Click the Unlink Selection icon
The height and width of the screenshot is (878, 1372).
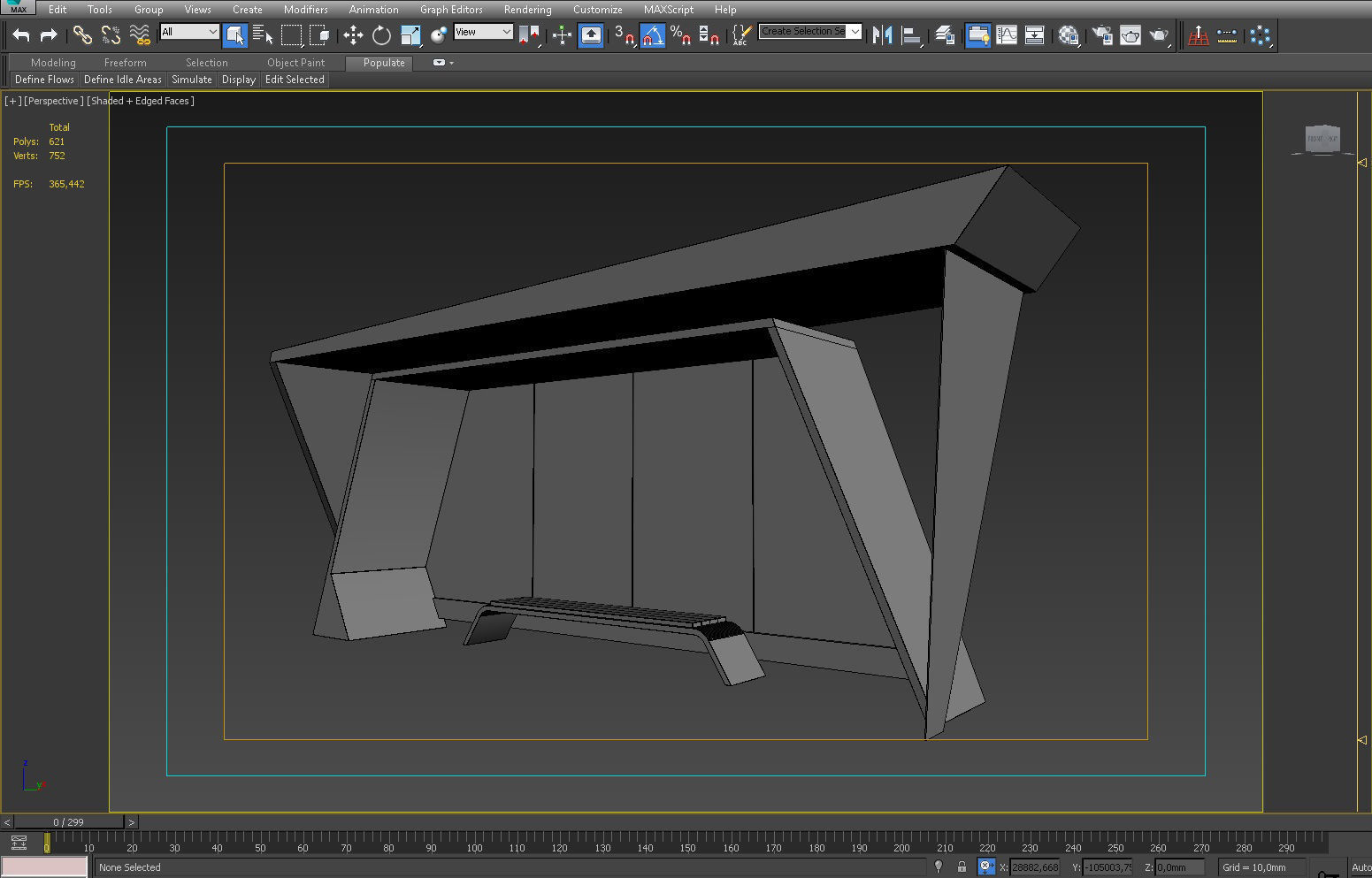[x=111, y=35]
